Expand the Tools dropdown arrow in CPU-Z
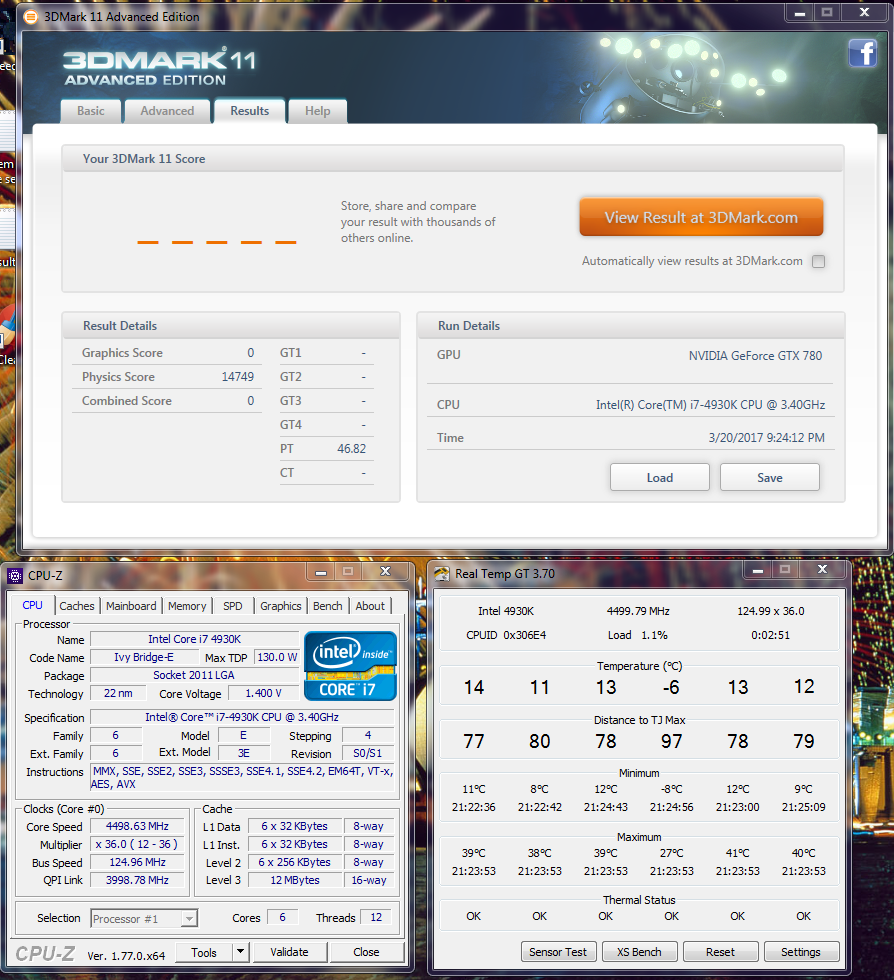Image resolution: width=894 pixels, height=980 pixels. click(240, 952)
